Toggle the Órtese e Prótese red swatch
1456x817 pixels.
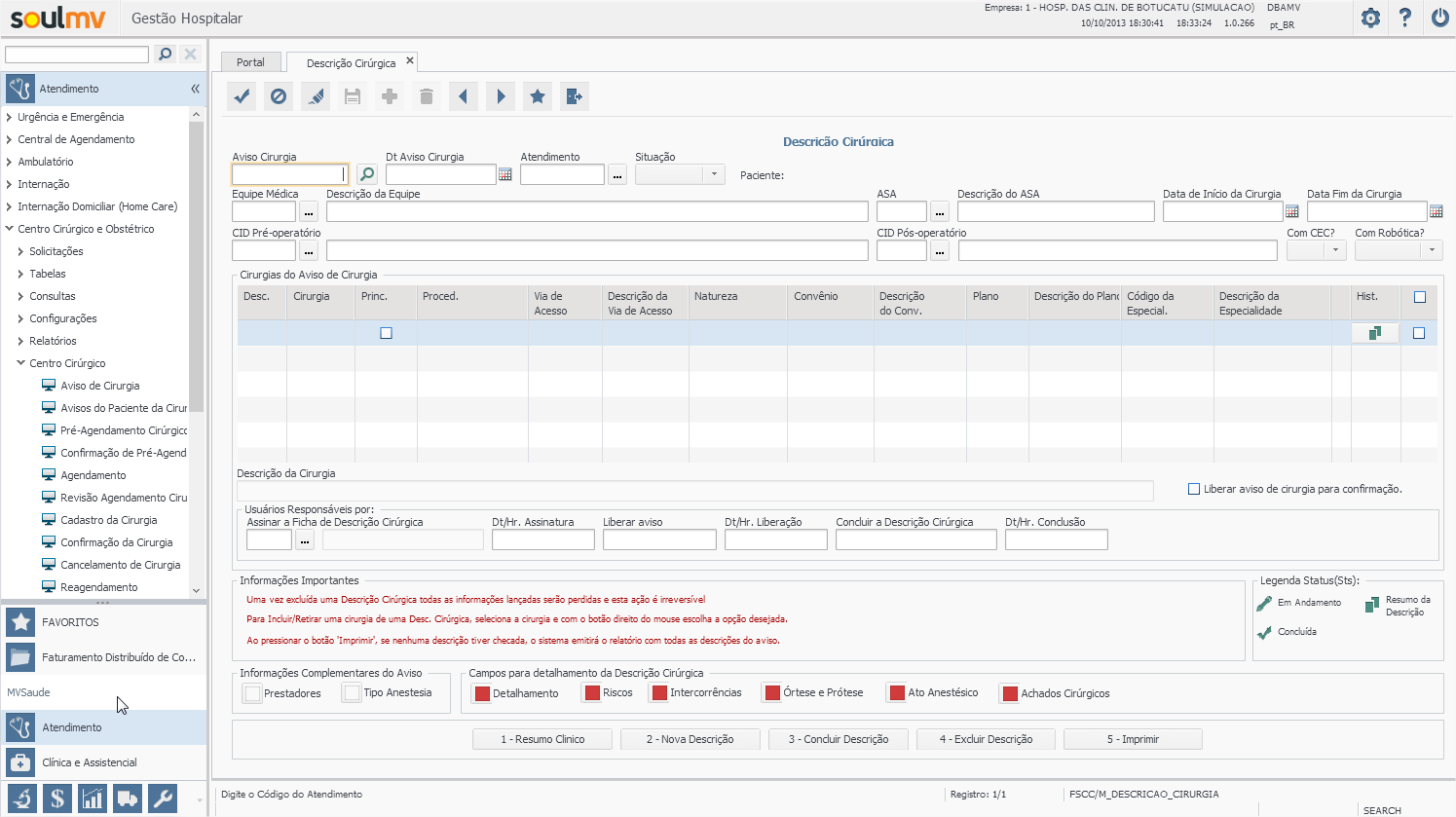[773, 693]
